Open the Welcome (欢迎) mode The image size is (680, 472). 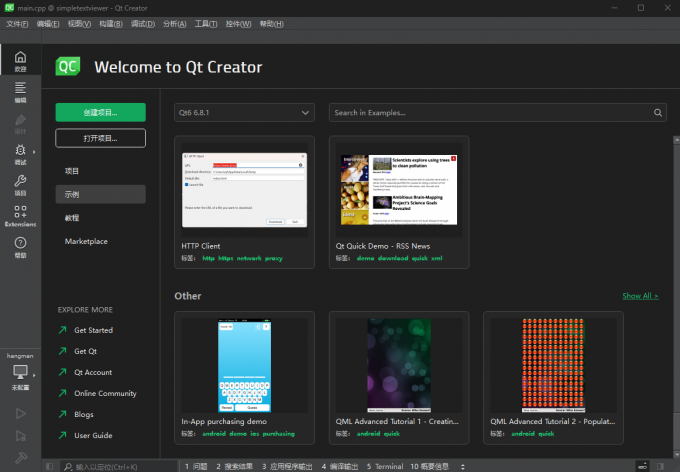(x=20, y=60)
